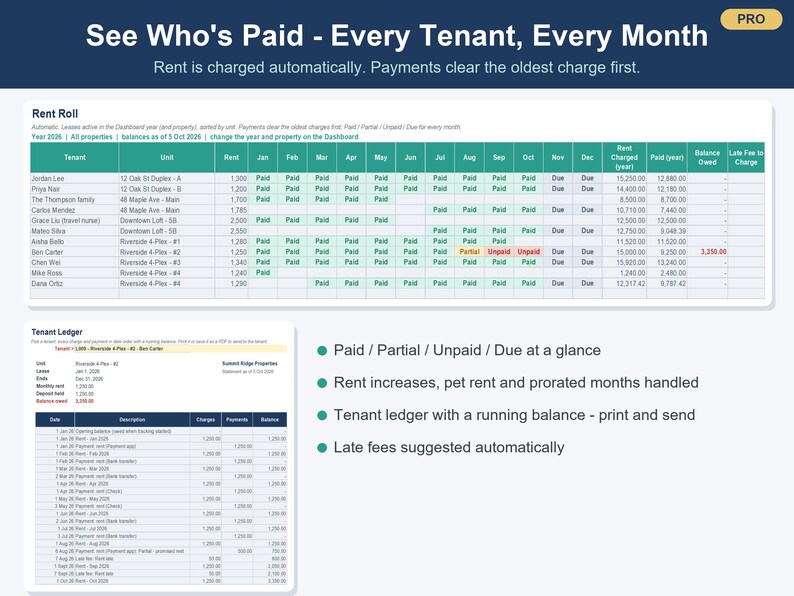Click Mike Ross's single 'Paid' cell under Jan
The width and height of the screenshot is (794, 596).
coord(262,273)
